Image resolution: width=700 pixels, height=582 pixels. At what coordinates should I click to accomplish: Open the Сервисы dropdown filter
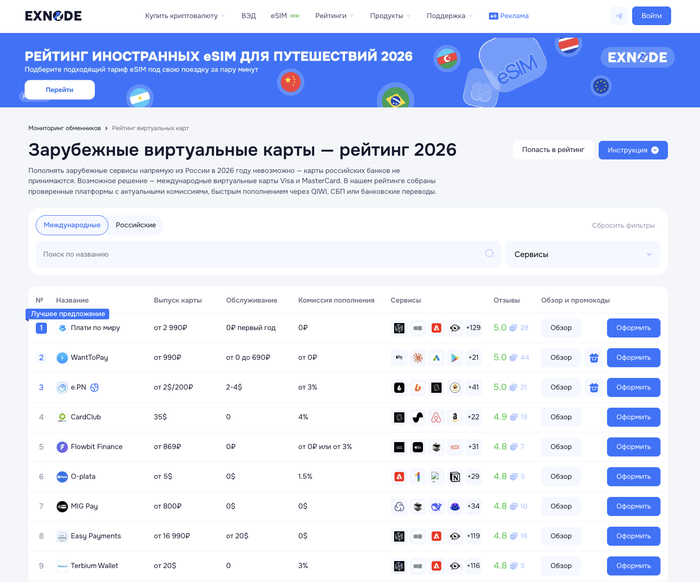[x=583, y=254]
